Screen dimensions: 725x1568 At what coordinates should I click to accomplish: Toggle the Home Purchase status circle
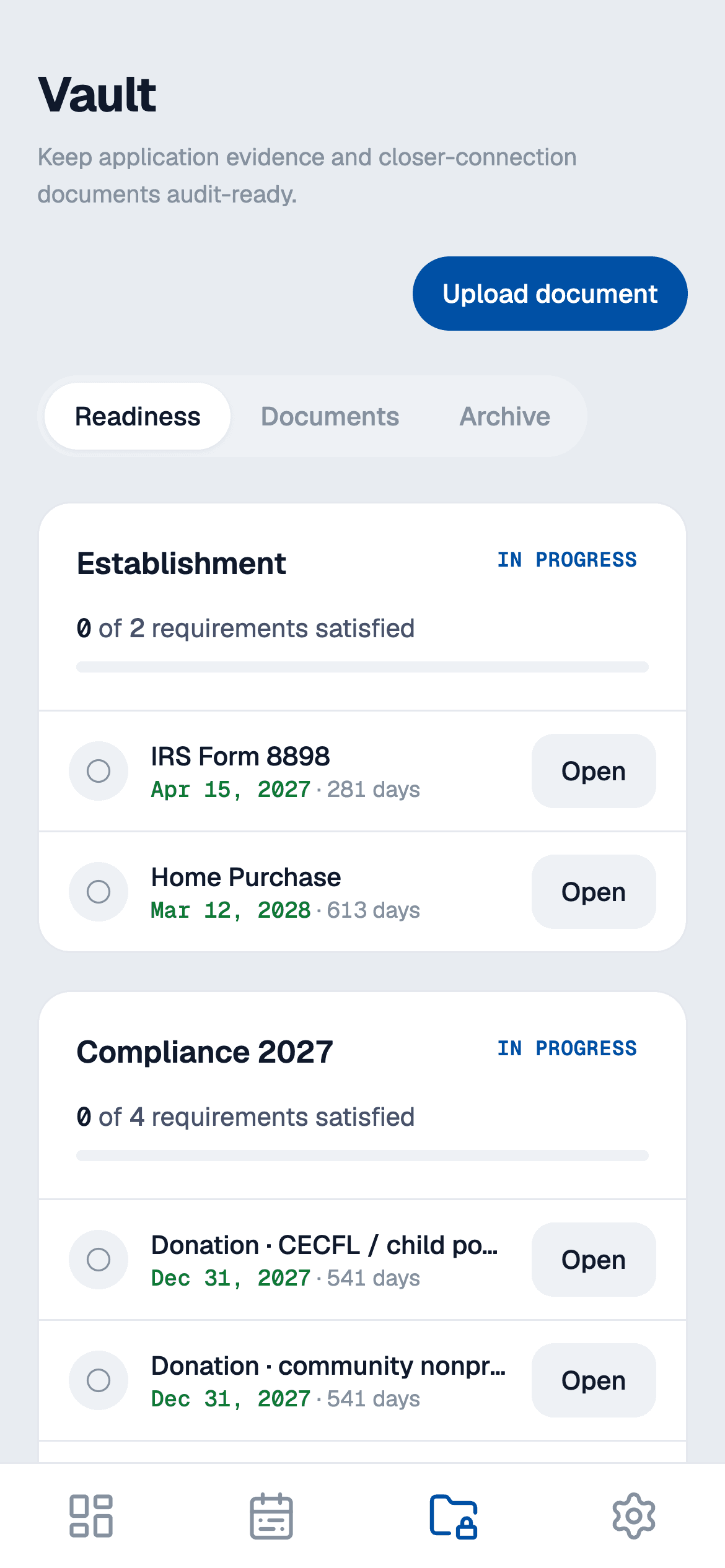(x=99, y=892)
